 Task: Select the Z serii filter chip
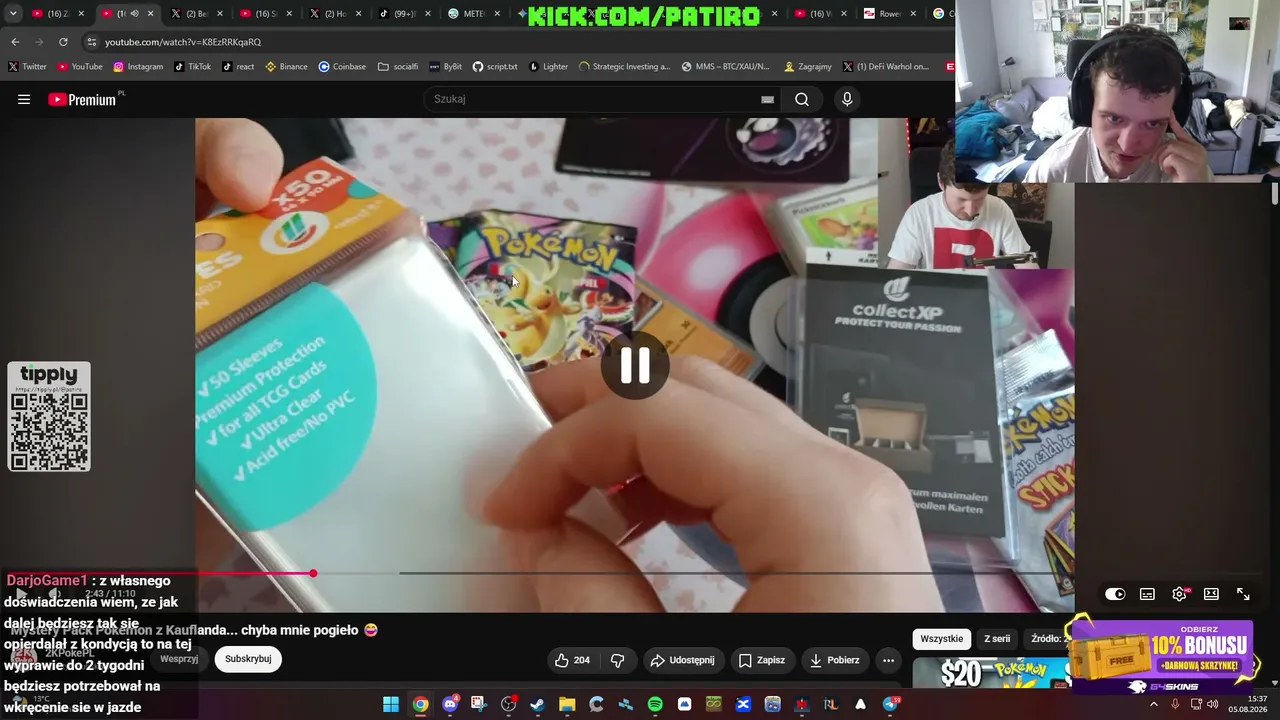pyautogui.click(x=997, y=639)
